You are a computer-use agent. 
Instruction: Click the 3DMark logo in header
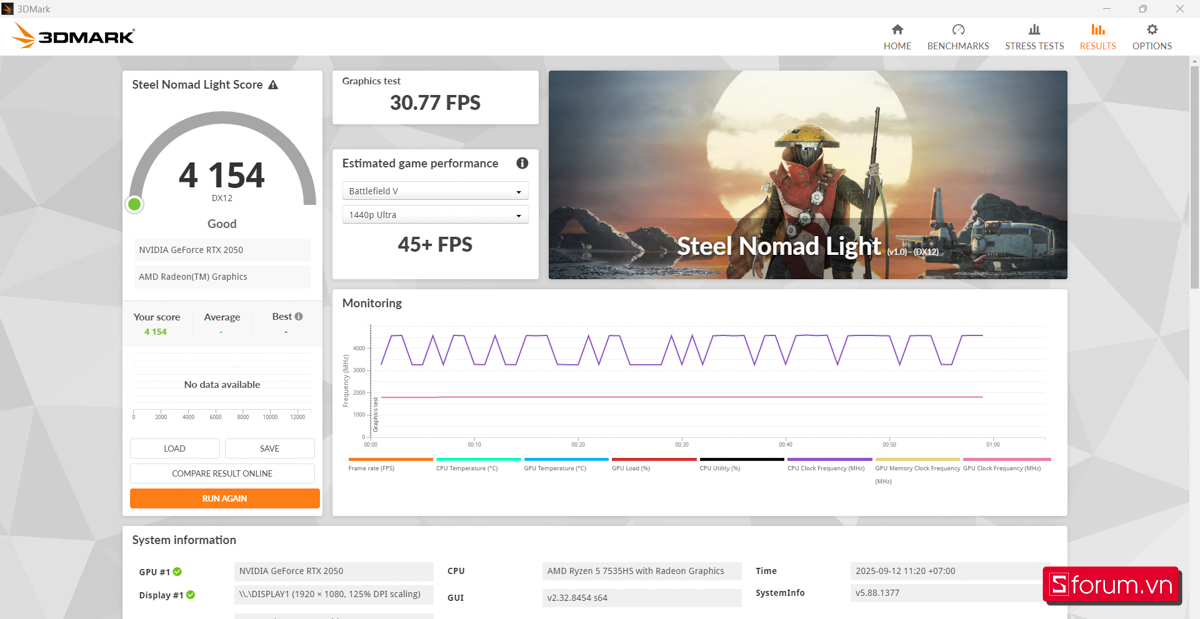click(x=73, y=37)
